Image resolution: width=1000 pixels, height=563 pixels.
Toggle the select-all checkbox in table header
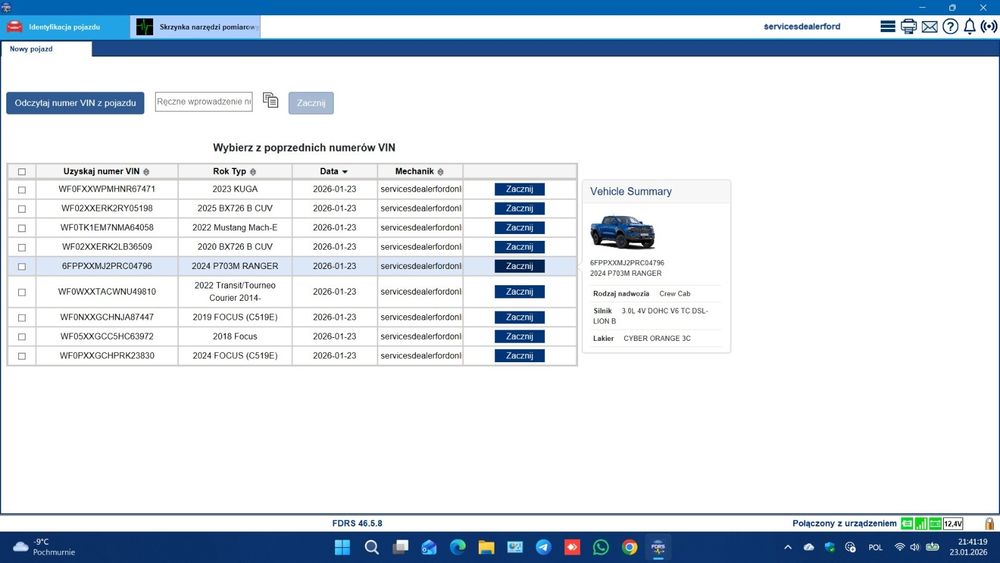tap(22, 172)
